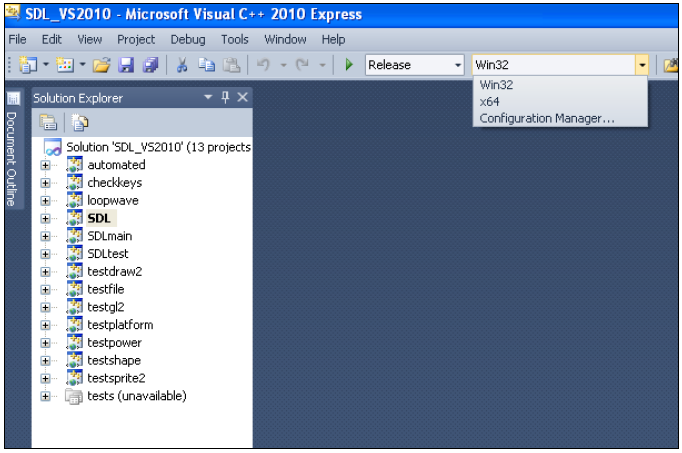Click the Save floppy disk icon
Screen dimensions: 682x453
126,65
